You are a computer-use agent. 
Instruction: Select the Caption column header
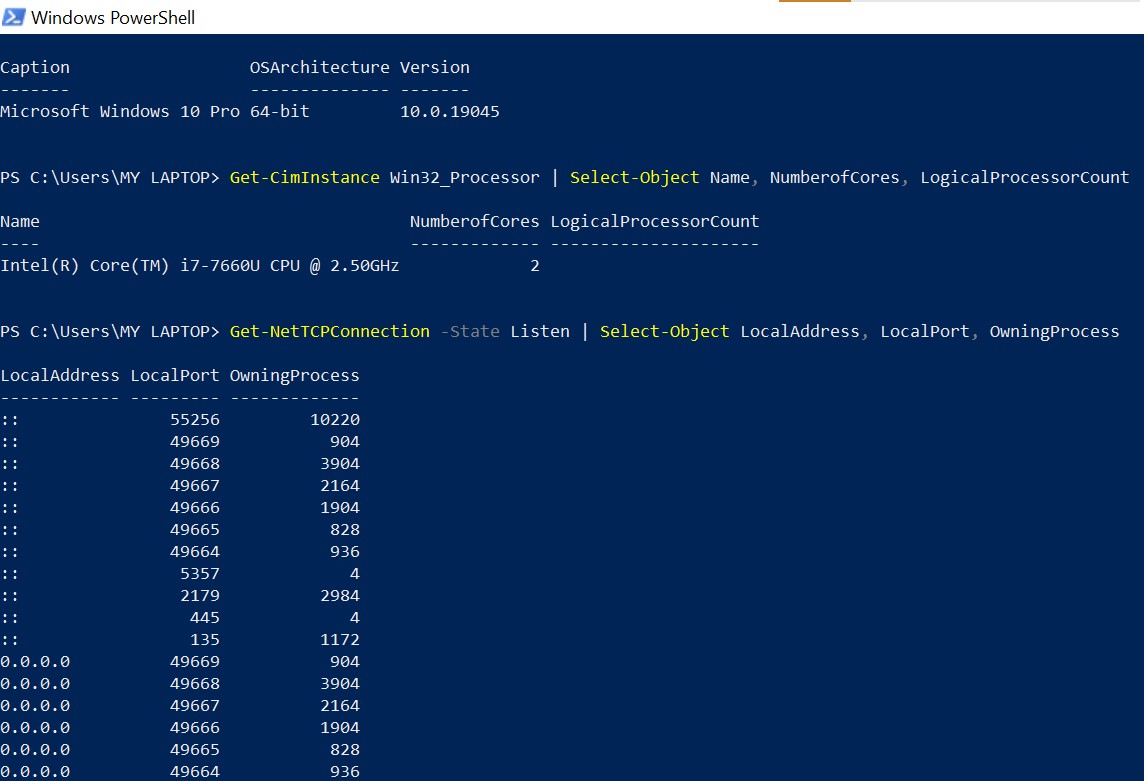(35, 67)
